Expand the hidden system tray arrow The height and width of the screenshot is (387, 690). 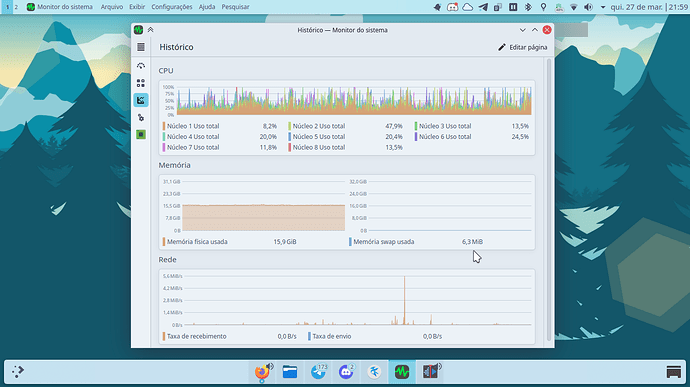coord(603,7)
